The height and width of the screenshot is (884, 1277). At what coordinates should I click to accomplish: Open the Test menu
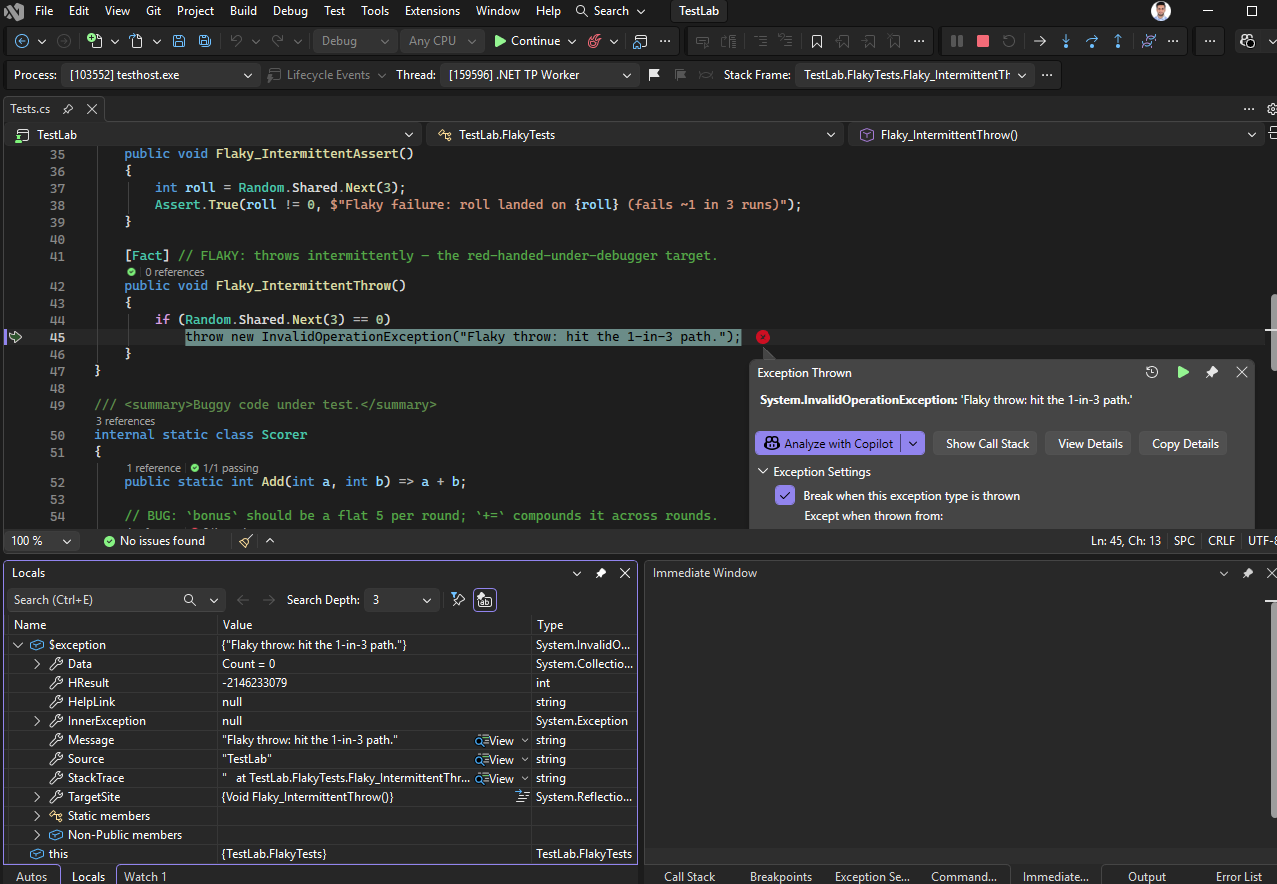(335, 11)
